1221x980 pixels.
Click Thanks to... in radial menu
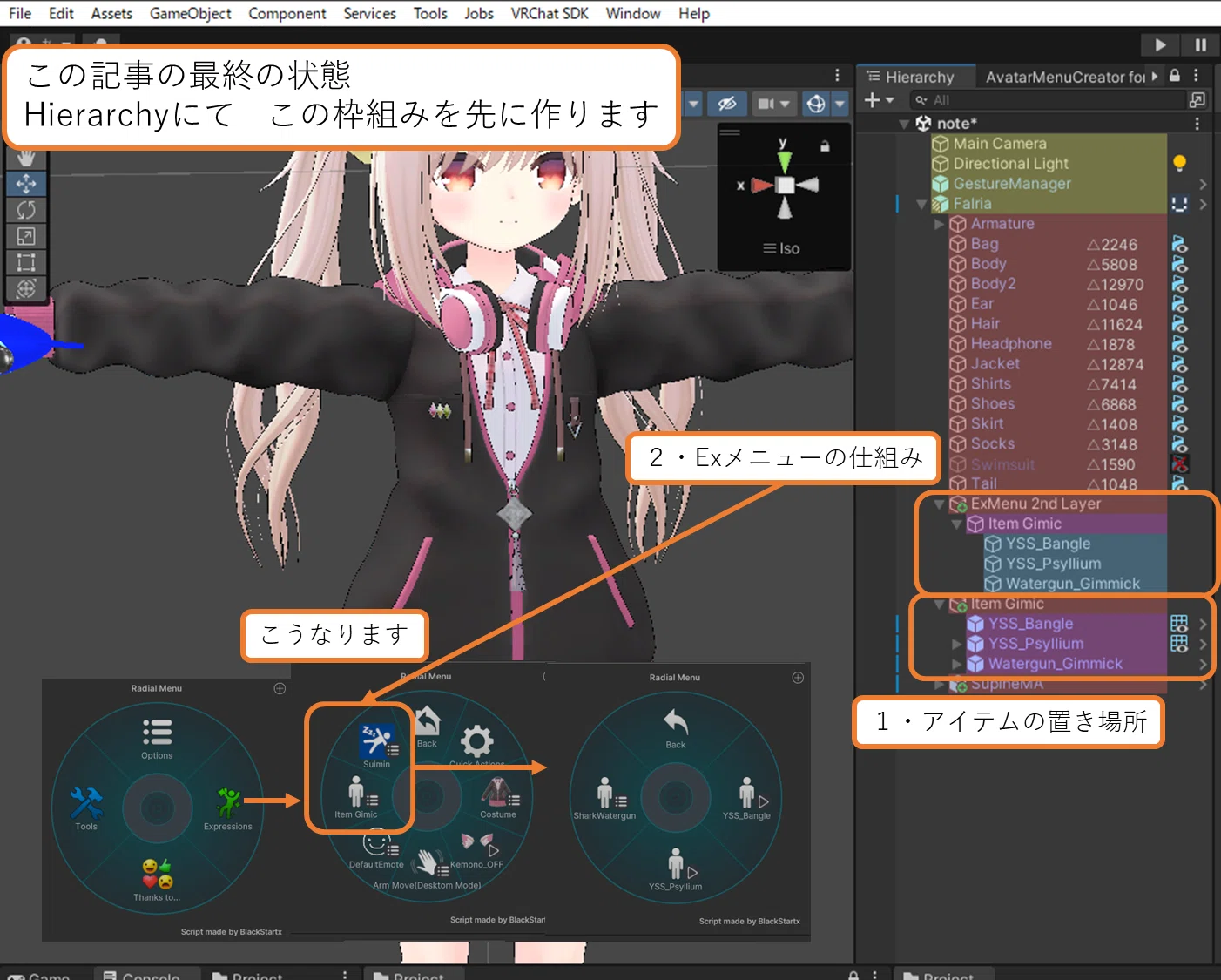(157, 880)
